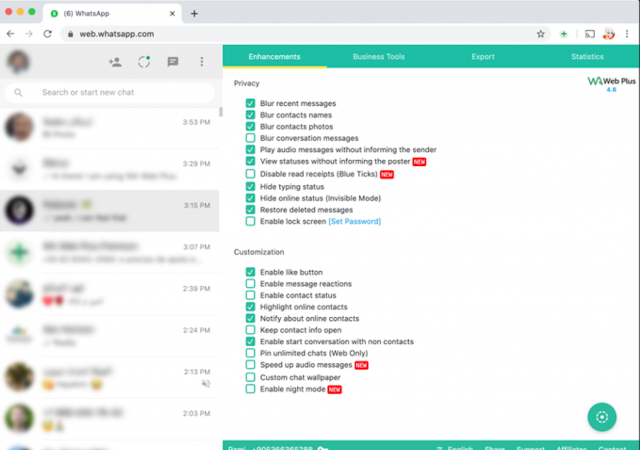Toggle Hide typing status checkbox

point(250,187)
